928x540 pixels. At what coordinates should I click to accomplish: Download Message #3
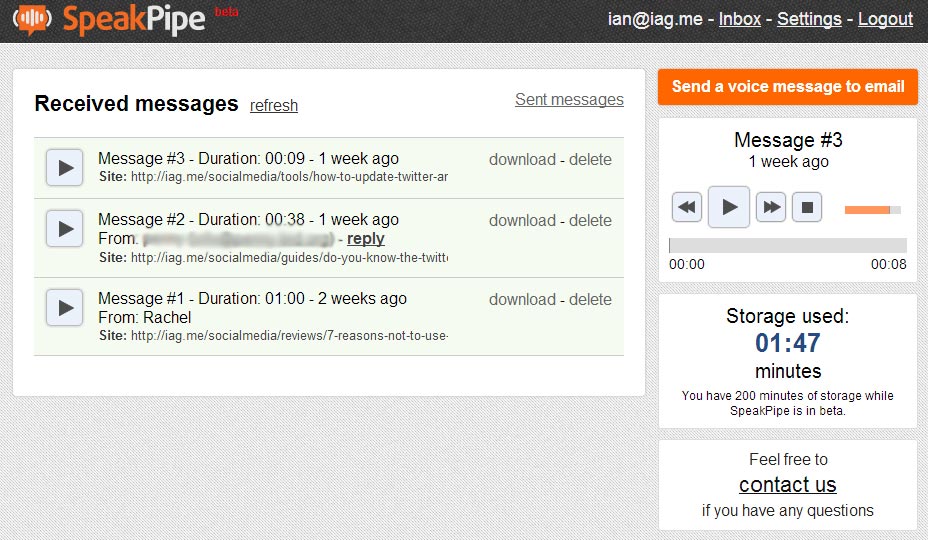522,160
